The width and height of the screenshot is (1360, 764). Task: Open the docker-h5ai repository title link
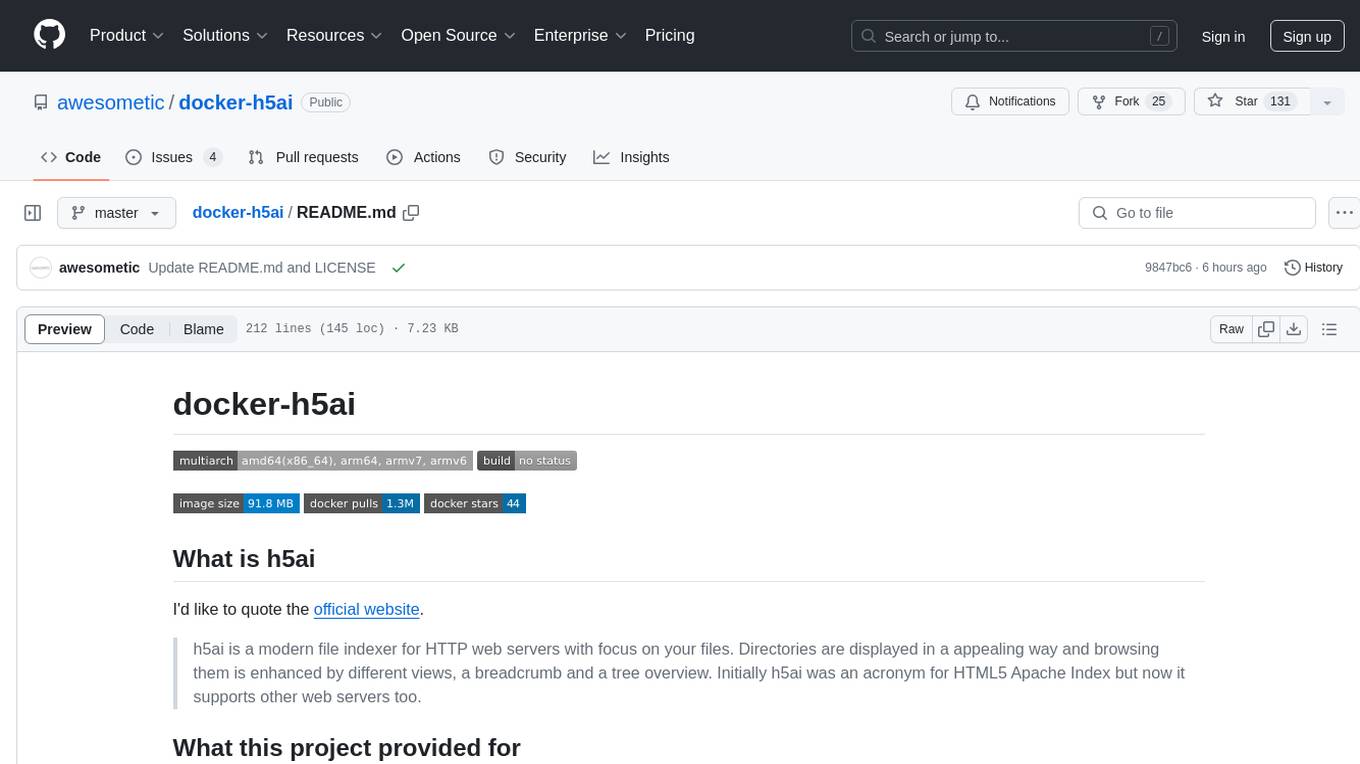pyautogui.click(x=236, y=102)
